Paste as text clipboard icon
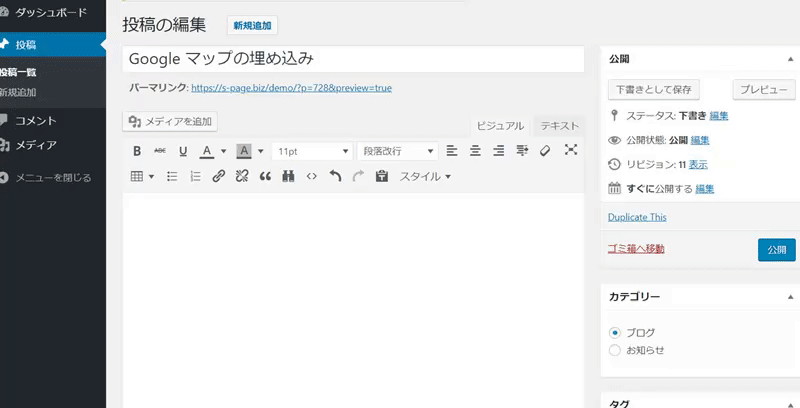 tap(382, 176)
